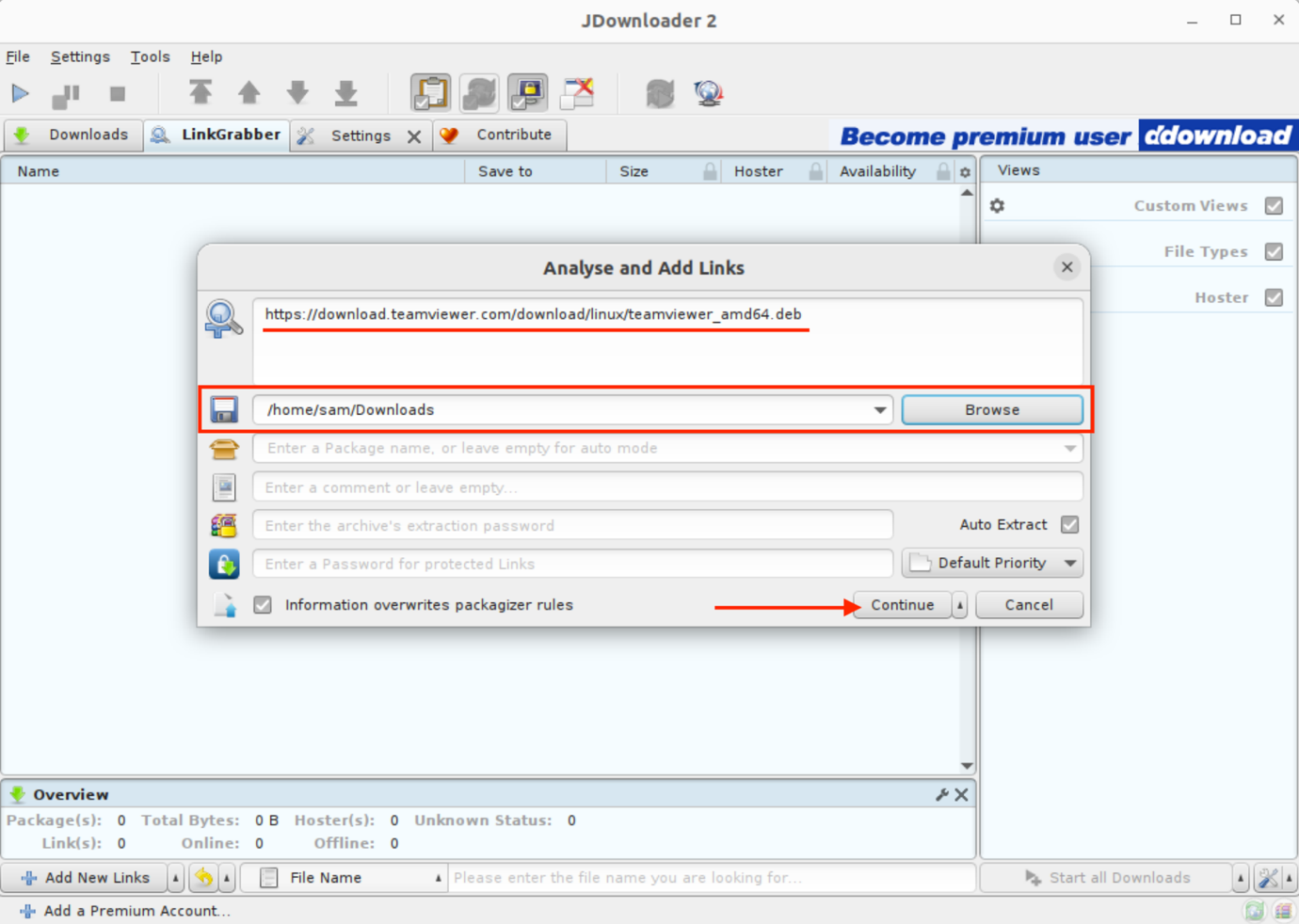Click the Stop downloads icon
This screenshot has width=1299, height=924.
tap(117, 93)
